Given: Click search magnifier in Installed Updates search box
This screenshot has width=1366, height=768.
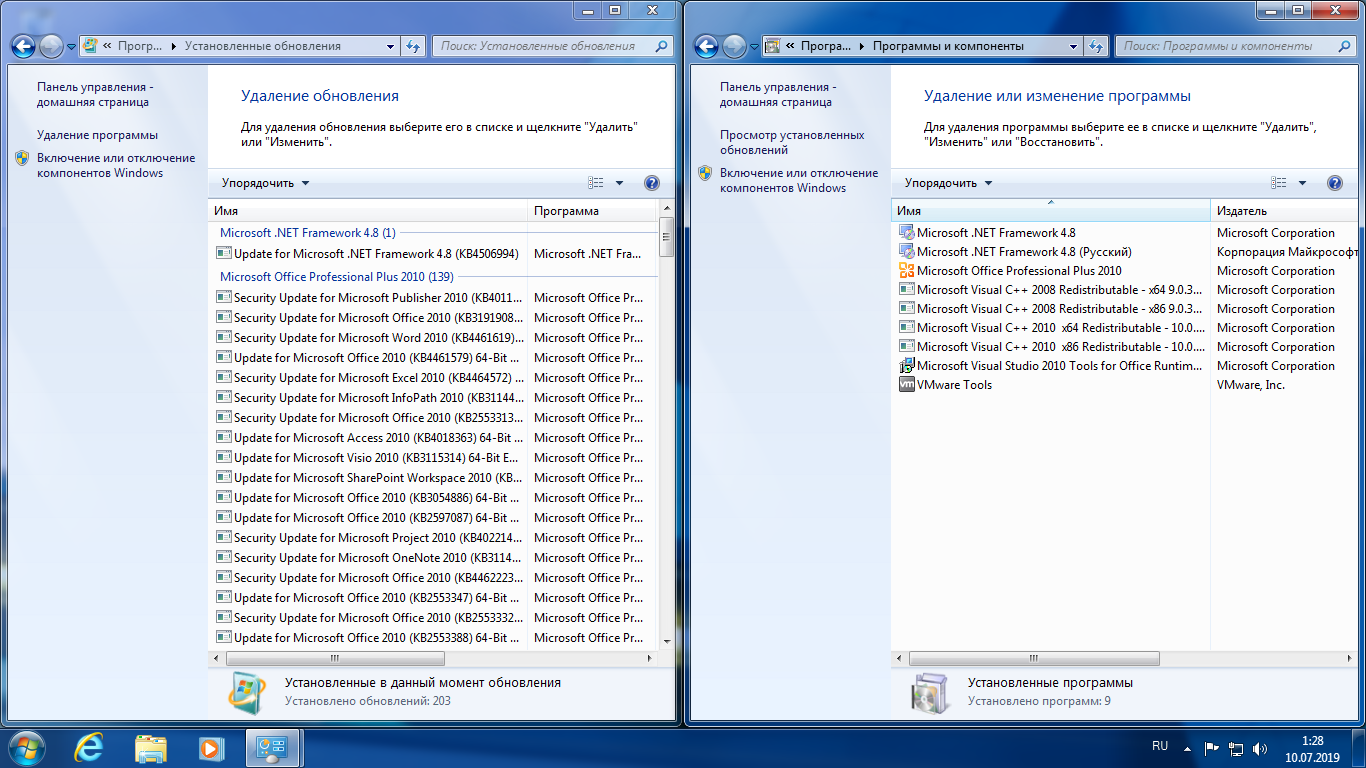Looking at the screenshot, I should click(661, 46).
